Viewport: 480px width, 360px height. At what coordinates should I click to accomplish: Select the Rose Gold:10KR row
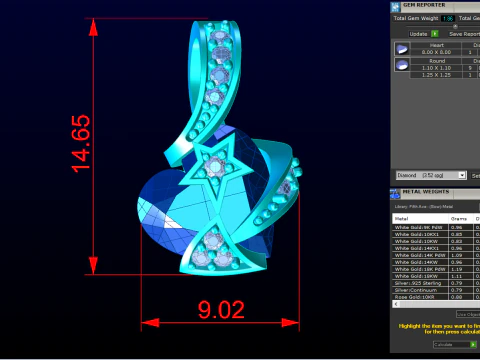436,297
